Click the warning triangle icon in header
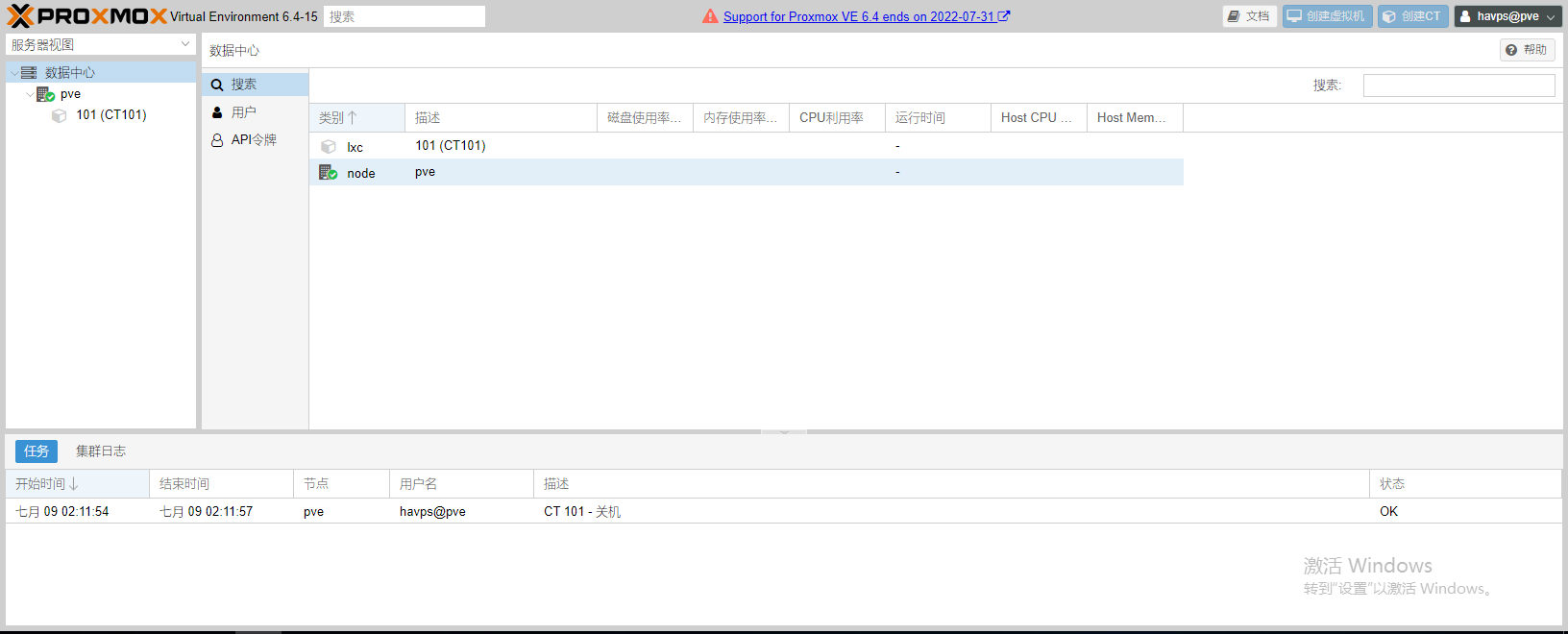This screenshot has width=1568, height=634. point(710,16)
